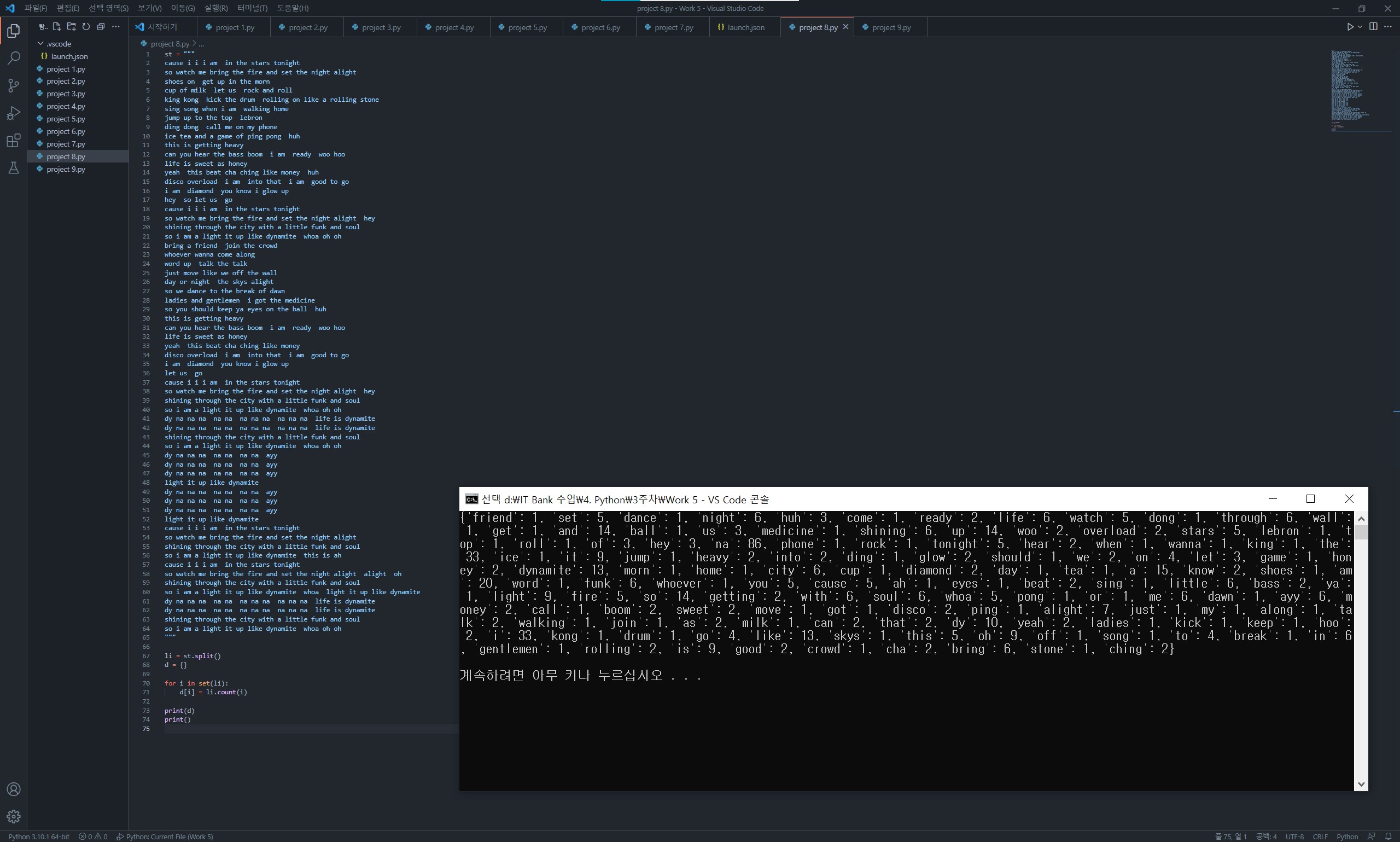1400x842 pixels.
Task: Toggle the split editor layout icon
Action: (x=1373, y=27)
